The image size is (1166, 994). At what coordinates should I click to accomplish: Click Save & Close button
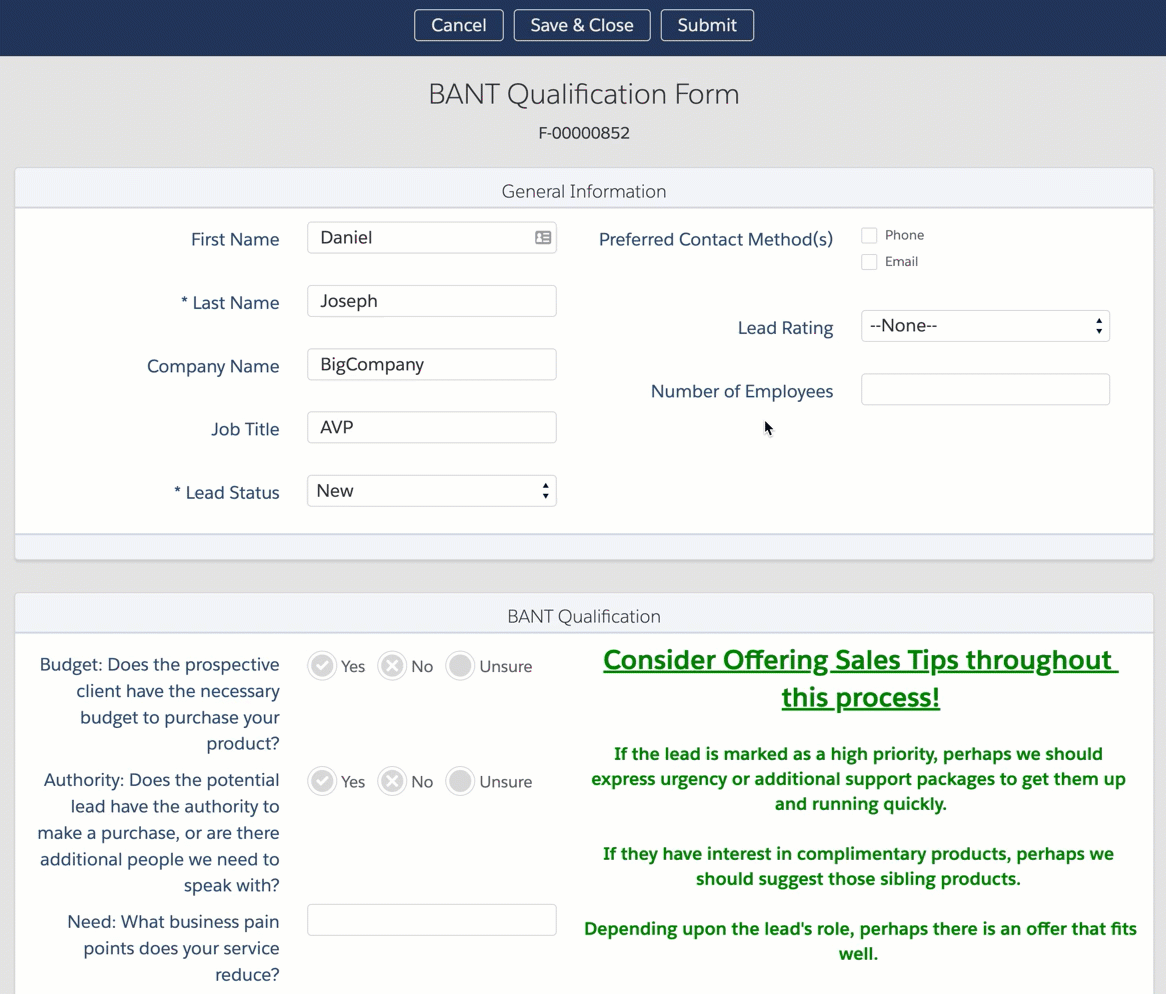pyautogui.click(x=582, y=25)
